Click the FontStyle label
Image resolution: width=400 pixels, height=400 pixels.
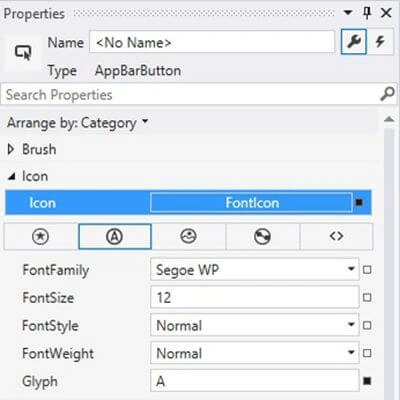(50, 326)
